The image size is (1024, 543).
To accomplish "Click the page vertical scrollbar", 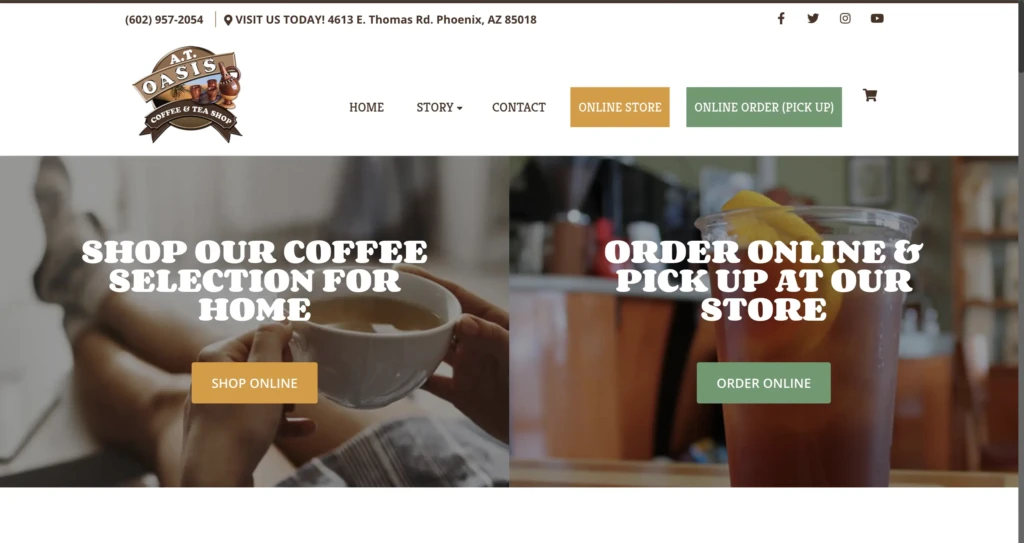I will coord(1021,271).
